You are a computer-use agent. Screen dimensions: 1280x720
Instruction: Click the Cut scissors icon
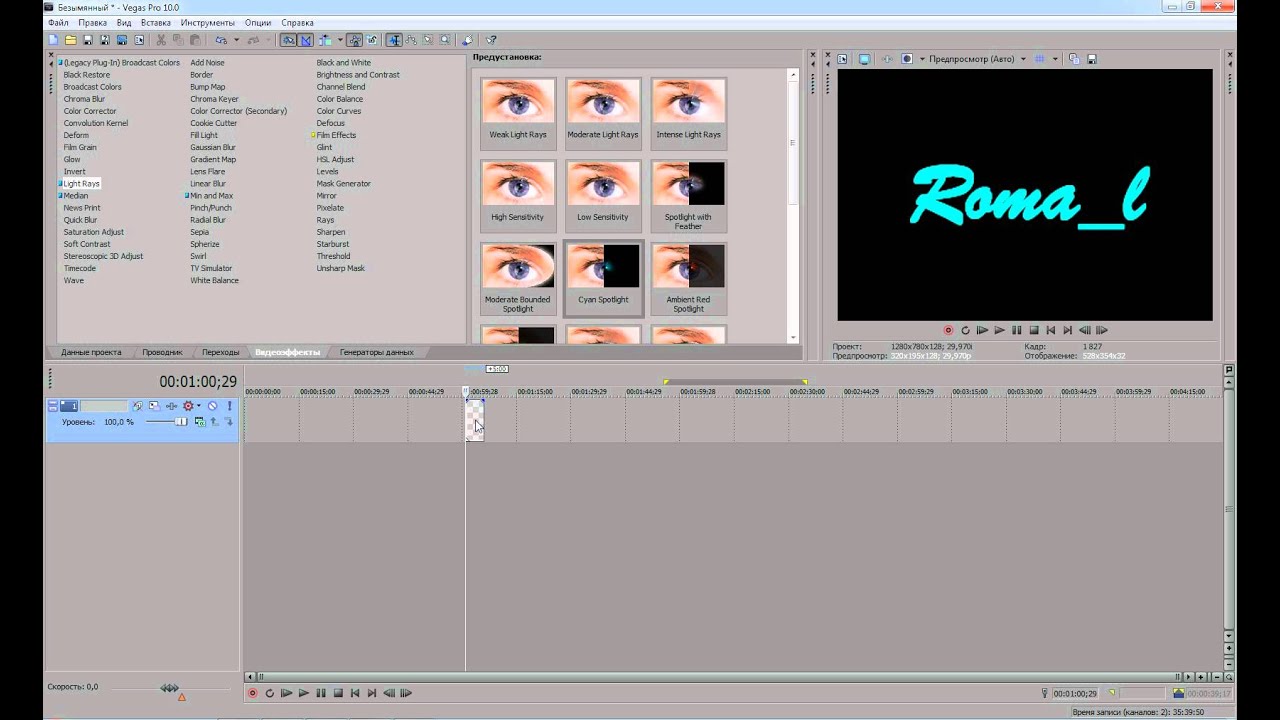click(x=161, y=40)
